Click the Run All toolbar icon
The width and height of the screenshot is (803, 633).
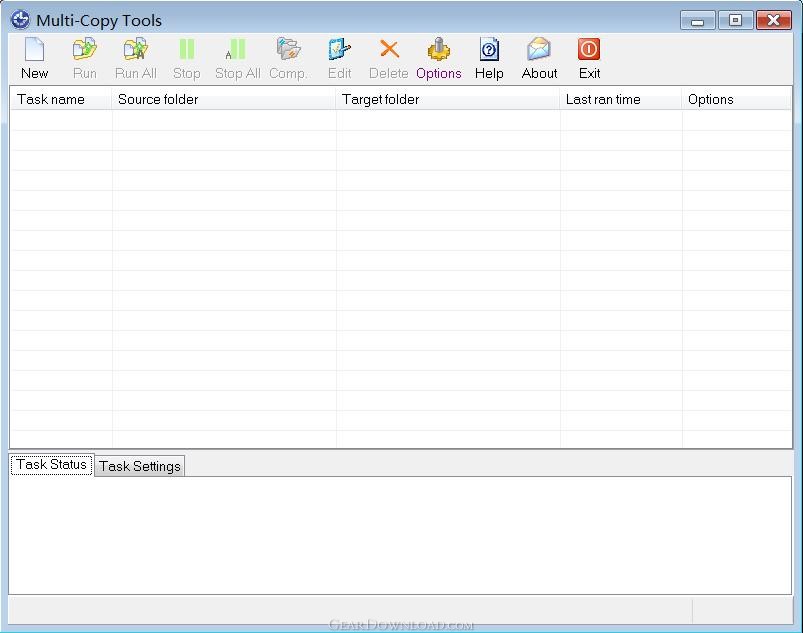coord(136,49)
